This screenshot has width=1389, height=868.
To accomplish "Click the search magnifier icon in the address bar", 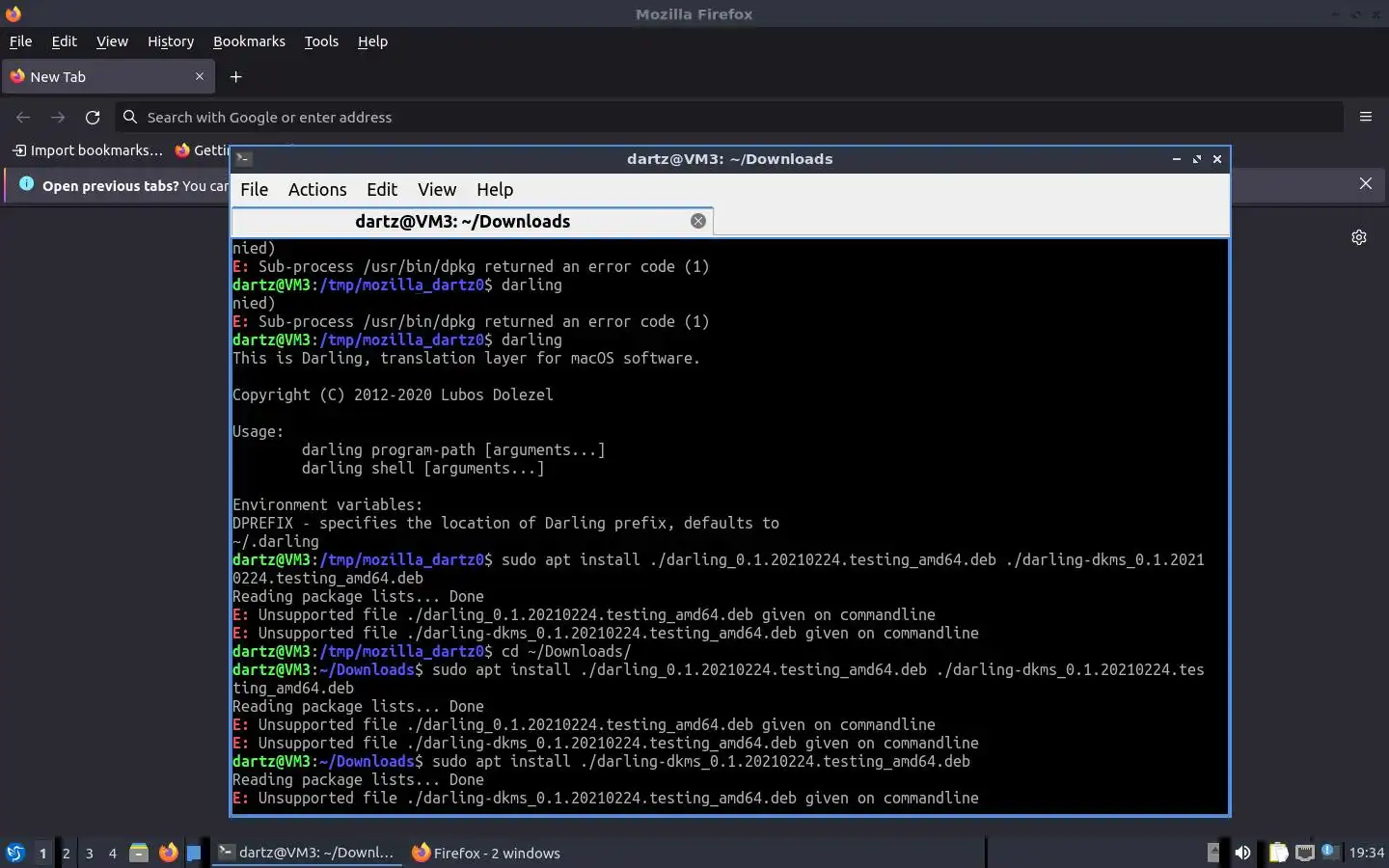I will 130,117.
